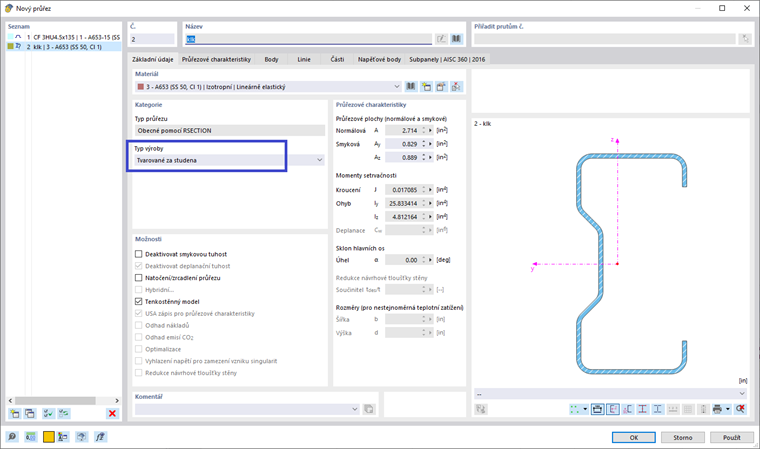Click the grayed icon at preview bottom left

(x=480, y=409)
